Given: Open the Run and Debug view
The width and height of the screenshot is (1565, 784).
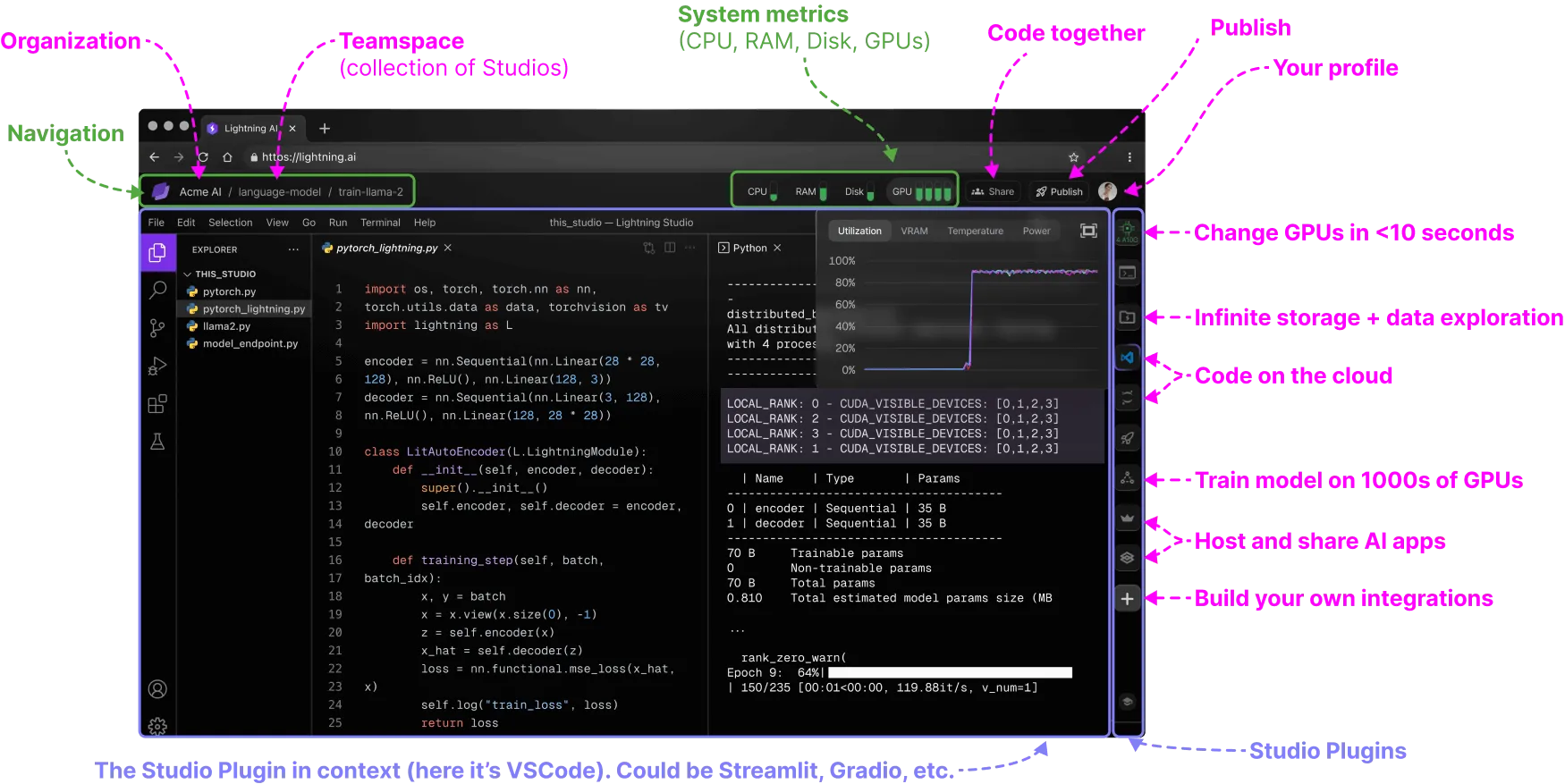Looking at the screenshot, I should 157,366.
